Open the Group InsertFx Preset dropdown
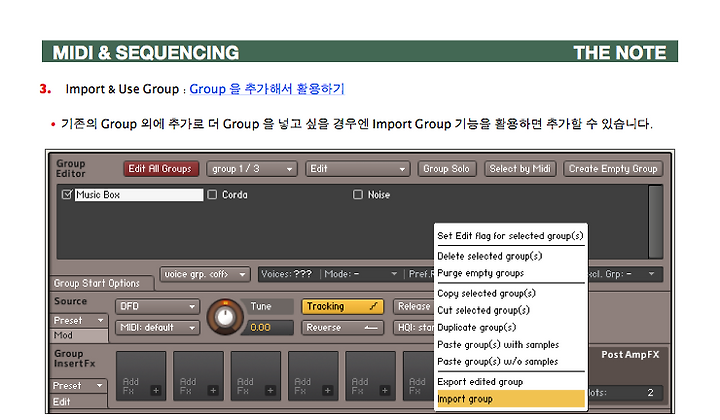 tap(79, 386)
